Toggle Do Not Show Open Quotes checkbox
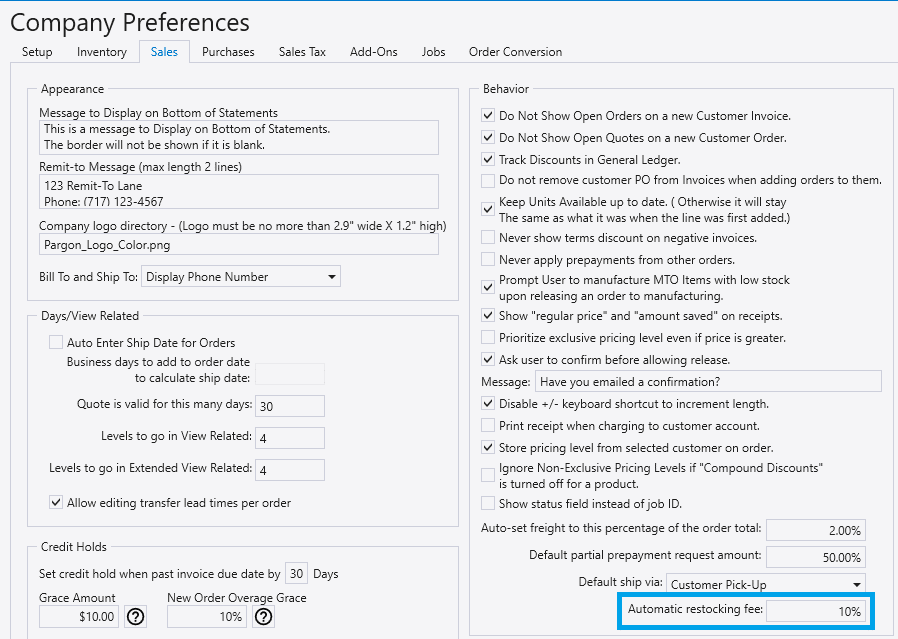The image size is (898, 639). [488, 137]
